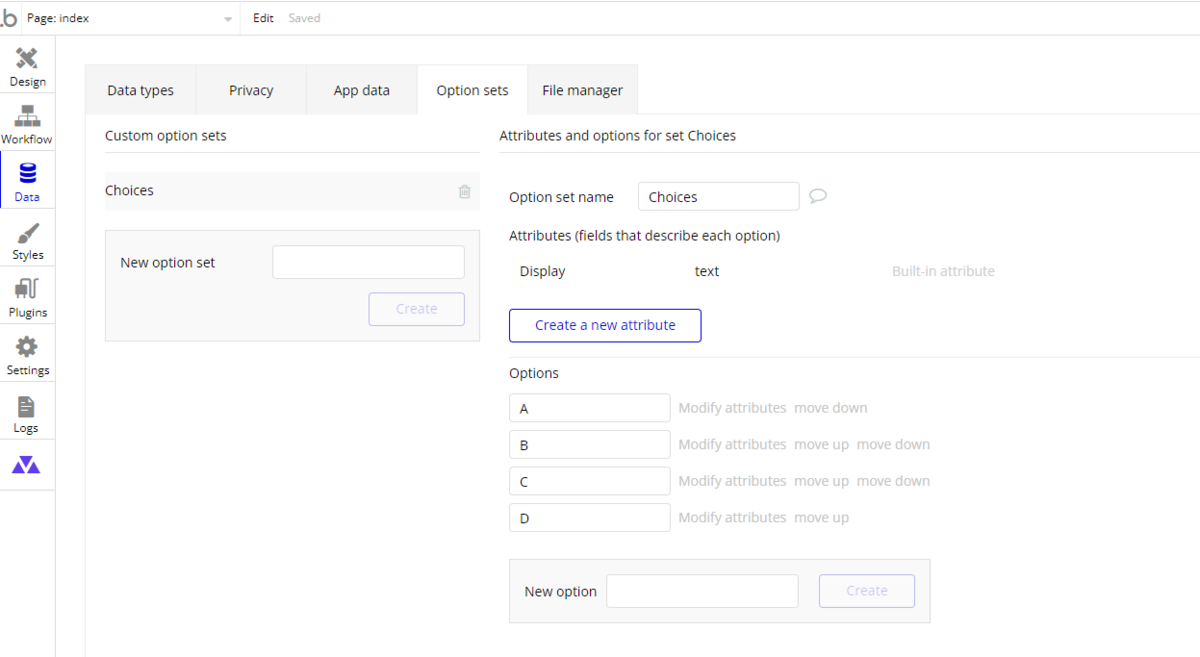Open the File manager tab
This screenshot has height=657, width=1200.
(582, 90)
